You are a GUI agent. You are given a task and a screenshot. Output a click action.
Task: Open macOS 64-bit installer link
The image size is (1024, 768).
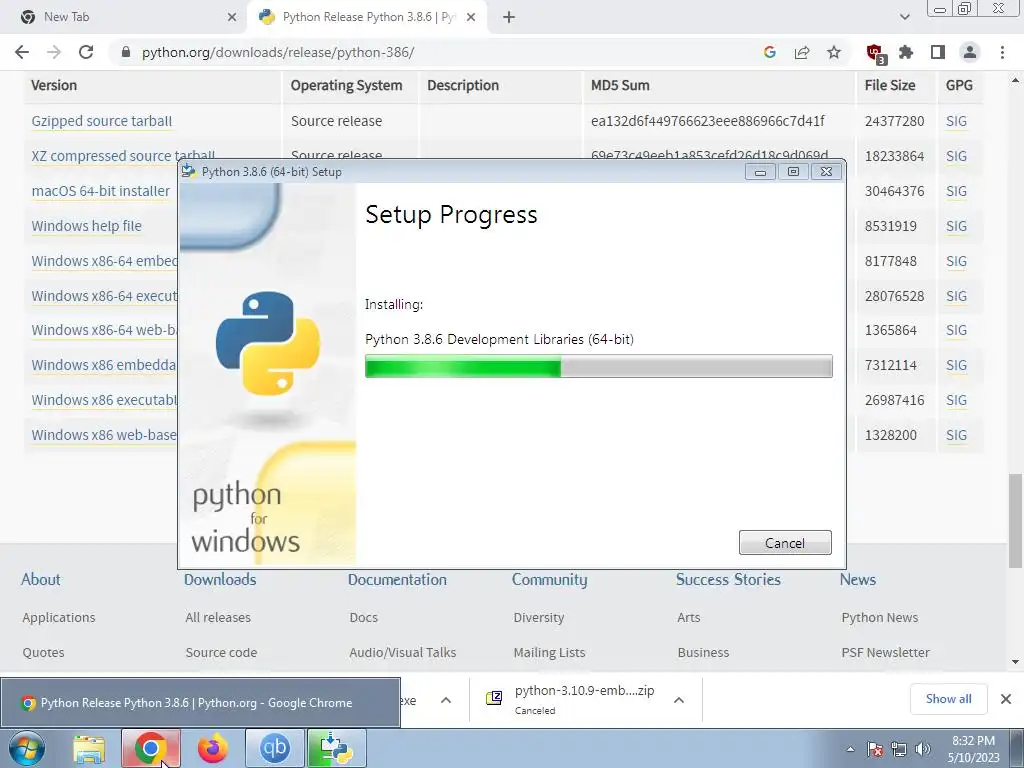101,191
